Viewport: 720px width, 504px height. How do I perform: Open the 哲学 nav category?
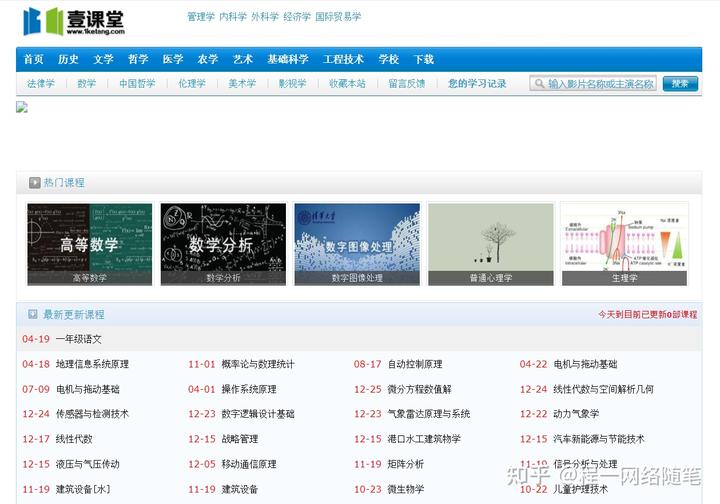138,59
